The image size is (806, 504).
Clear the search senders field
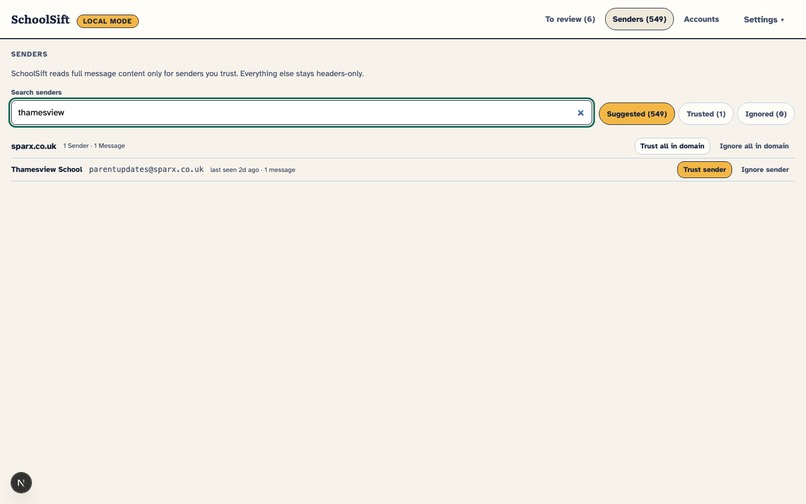click(x=580, y=113)
